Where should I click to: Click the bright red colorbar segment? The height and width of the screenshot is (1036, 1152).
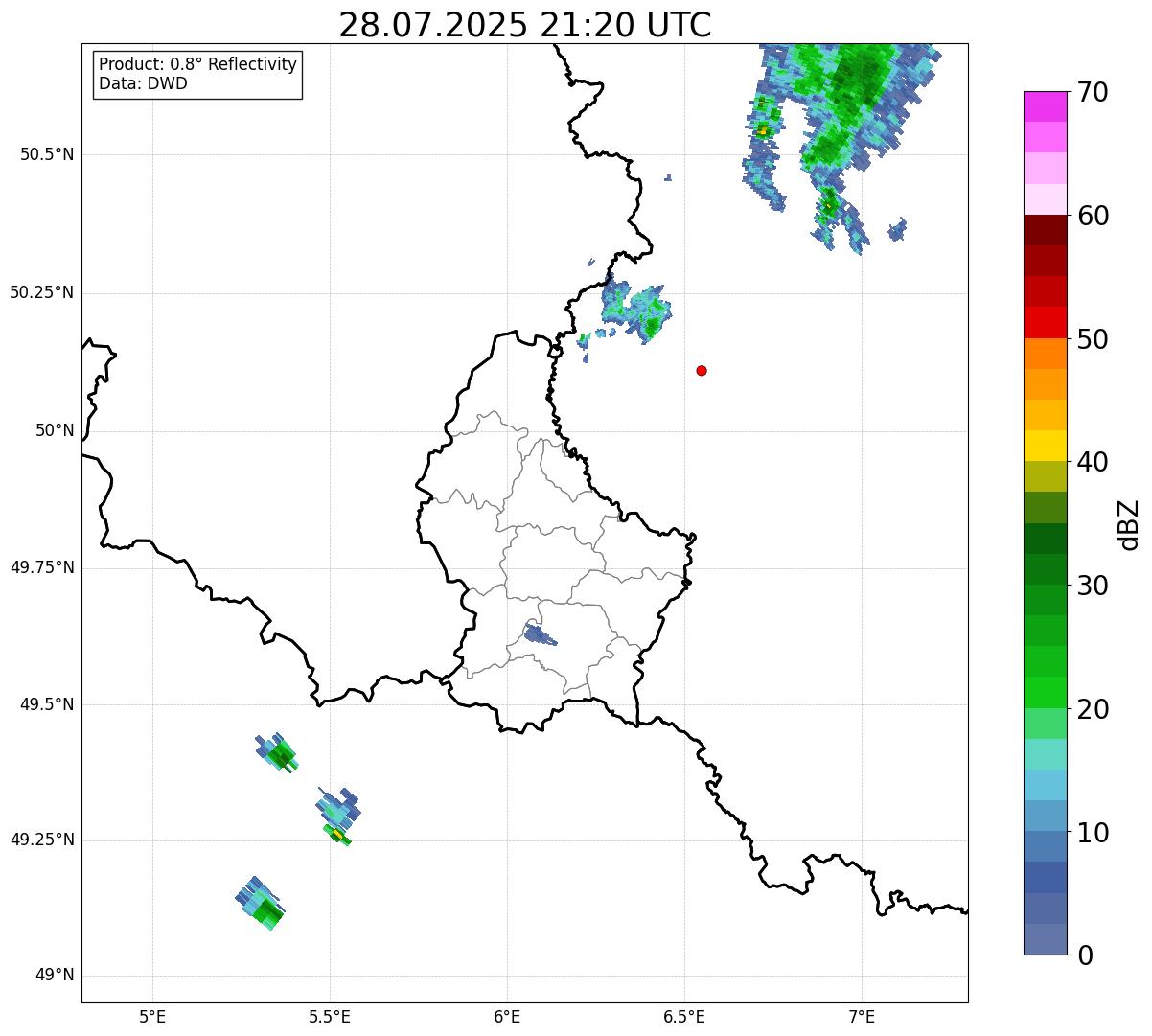1045,322
